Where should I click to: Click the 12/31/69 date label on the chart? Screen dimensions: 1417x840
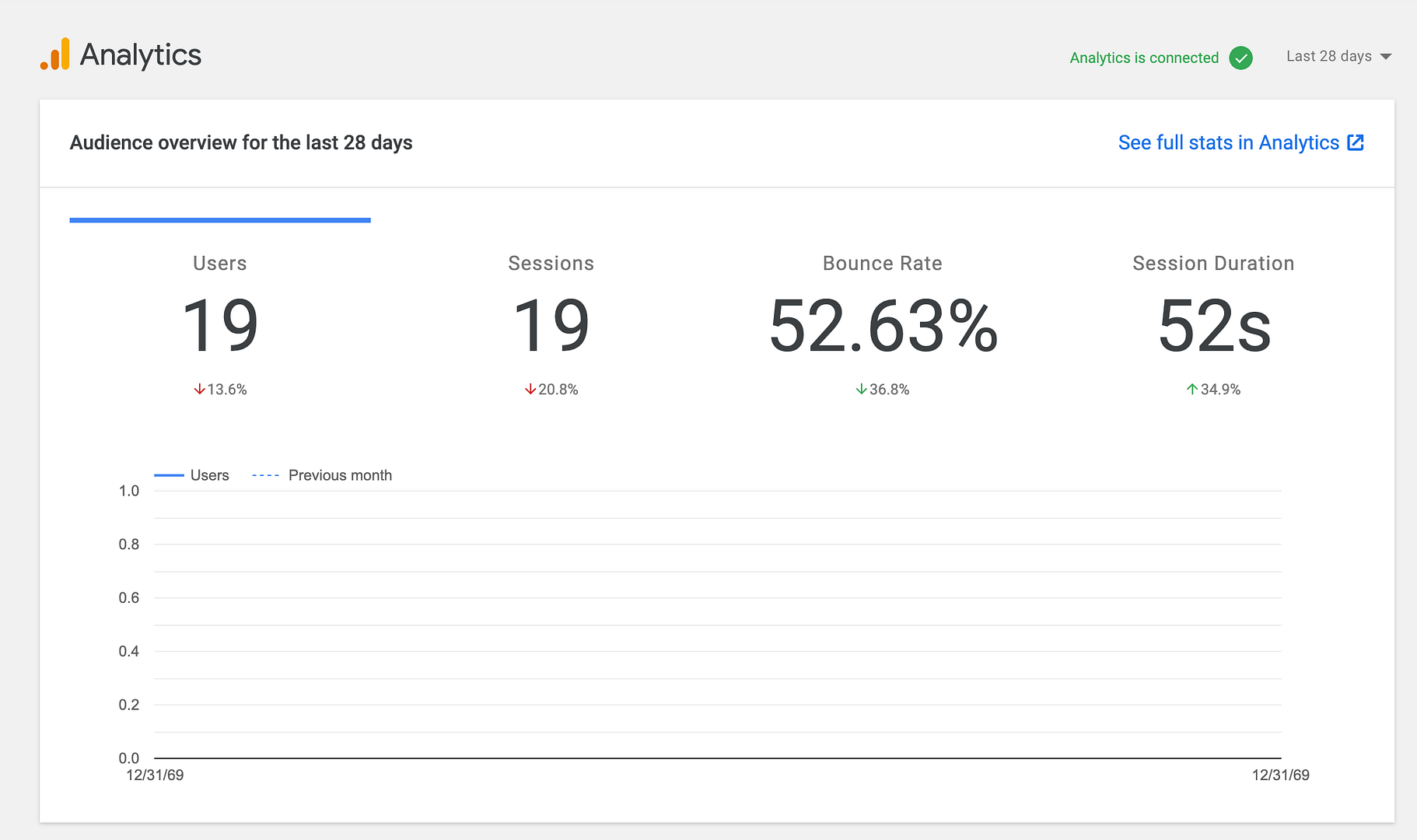(155, 775)
